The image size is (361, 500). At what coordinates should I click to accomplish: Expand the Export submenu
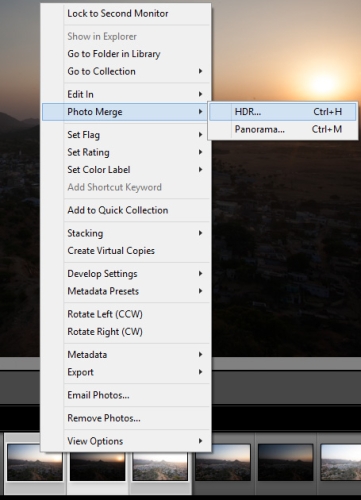[x=126, y=372]
